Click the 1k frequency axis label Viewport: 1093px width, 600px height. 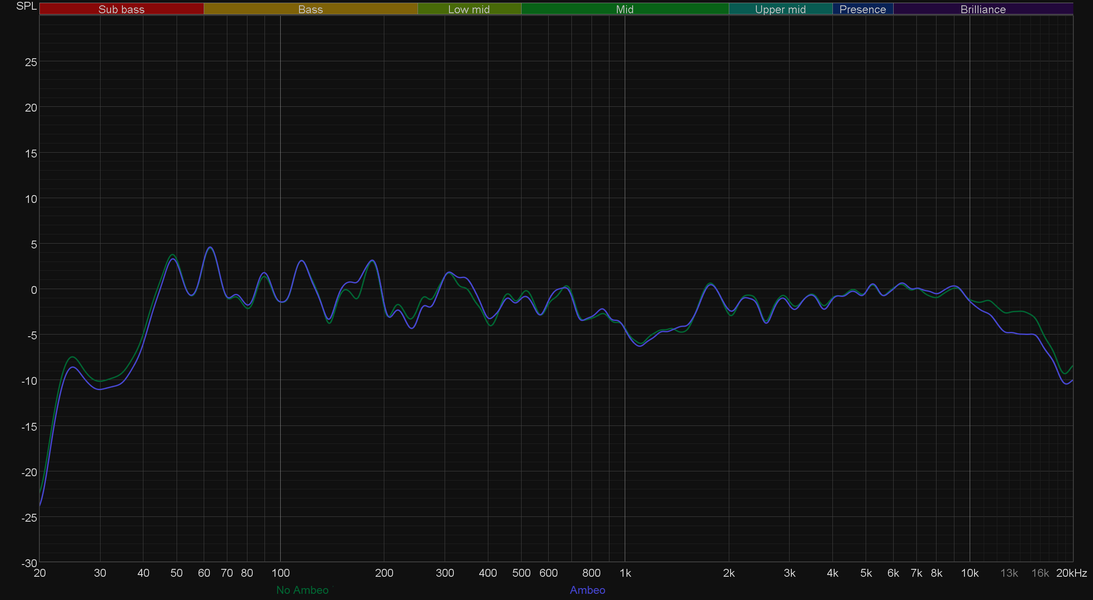tap(625, 573)
